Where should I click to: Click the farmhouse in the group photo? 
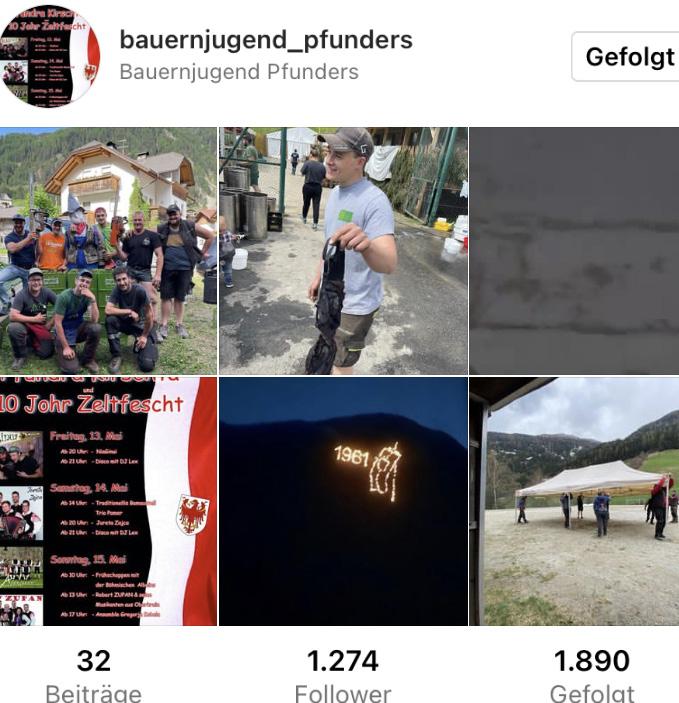(x=120, y=179)
